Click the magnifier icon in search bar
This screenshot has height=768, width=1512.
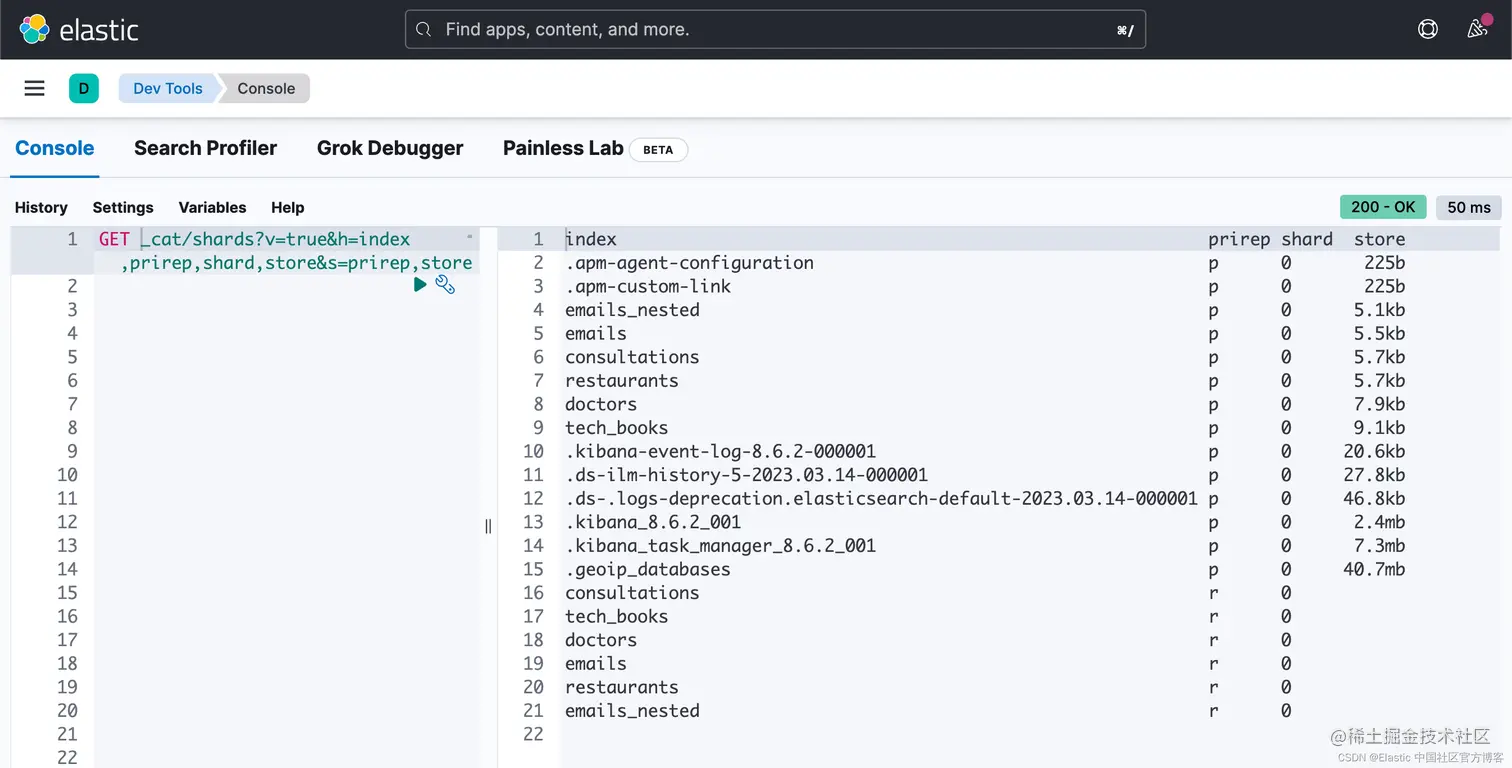[424, 30]
